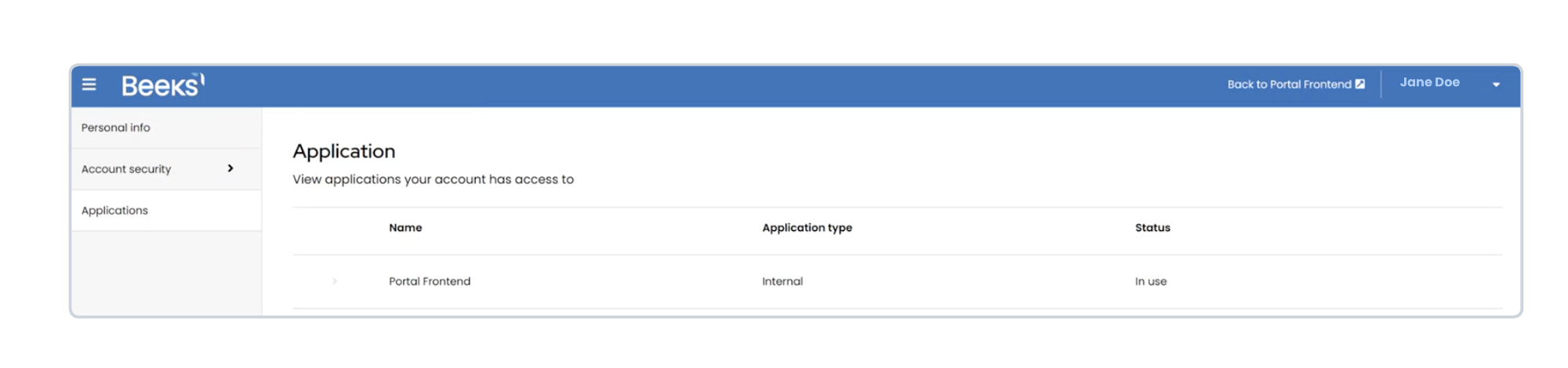Go to Personal info in sidebar
Viewport: 1568px width, 368px height.
[116, 128]
